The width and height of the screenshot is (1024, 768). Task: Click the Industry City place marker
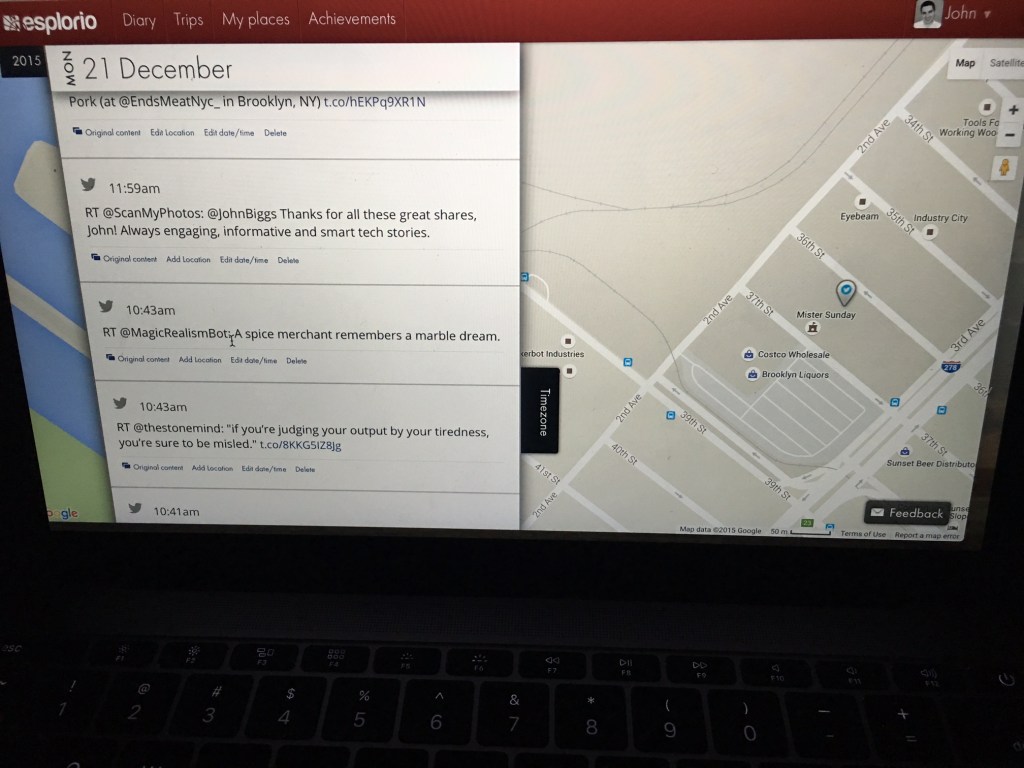[x=930, y=232]
